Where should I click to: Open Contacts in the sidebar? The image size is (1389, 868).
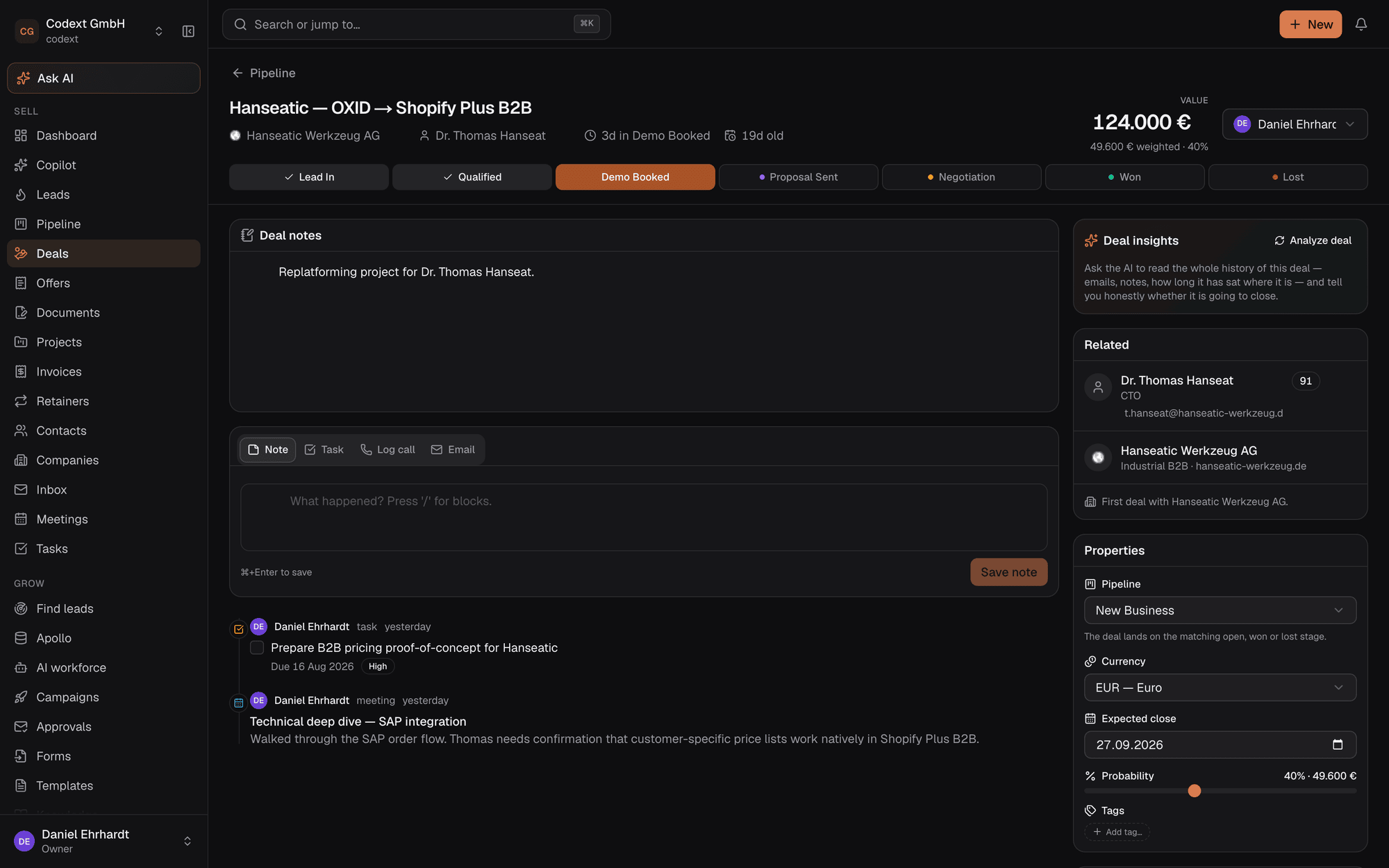point(103,431)
